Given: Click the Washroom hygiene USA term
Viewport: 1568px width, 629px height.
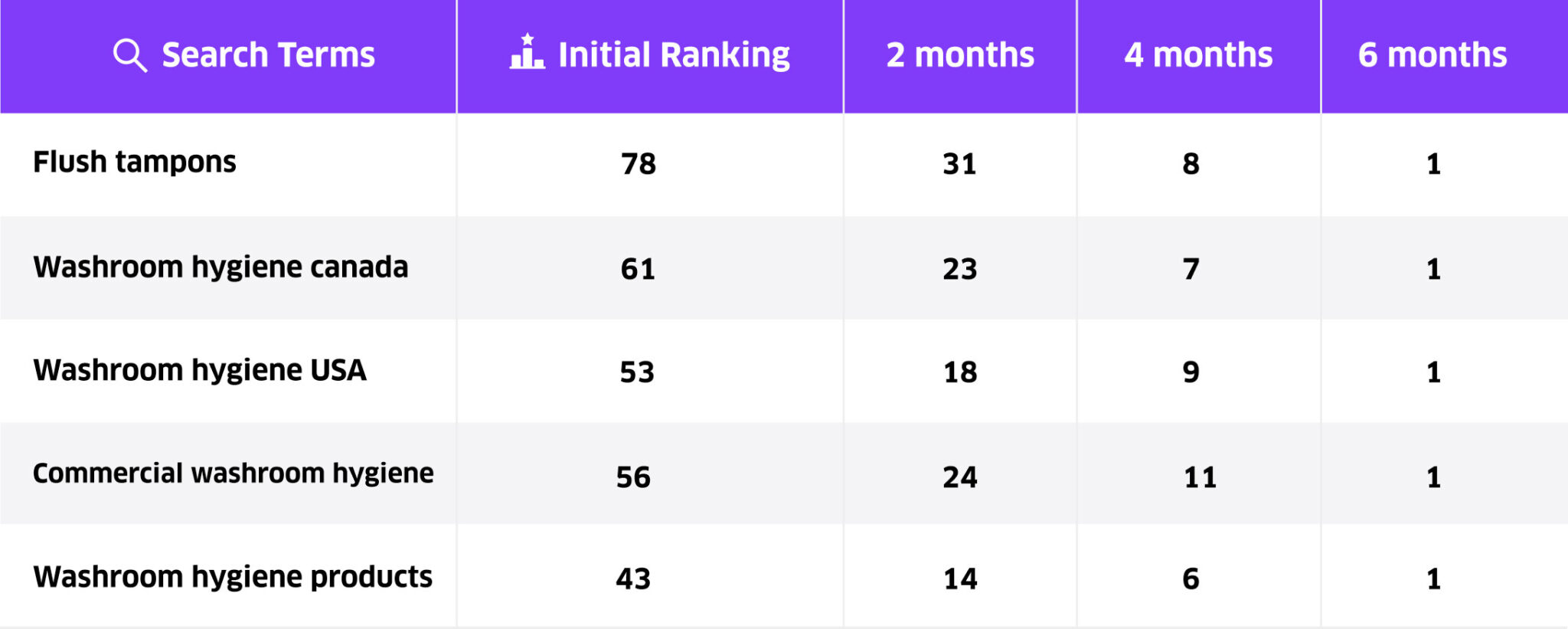Looking at the screenshot, I should pos(200,371).
